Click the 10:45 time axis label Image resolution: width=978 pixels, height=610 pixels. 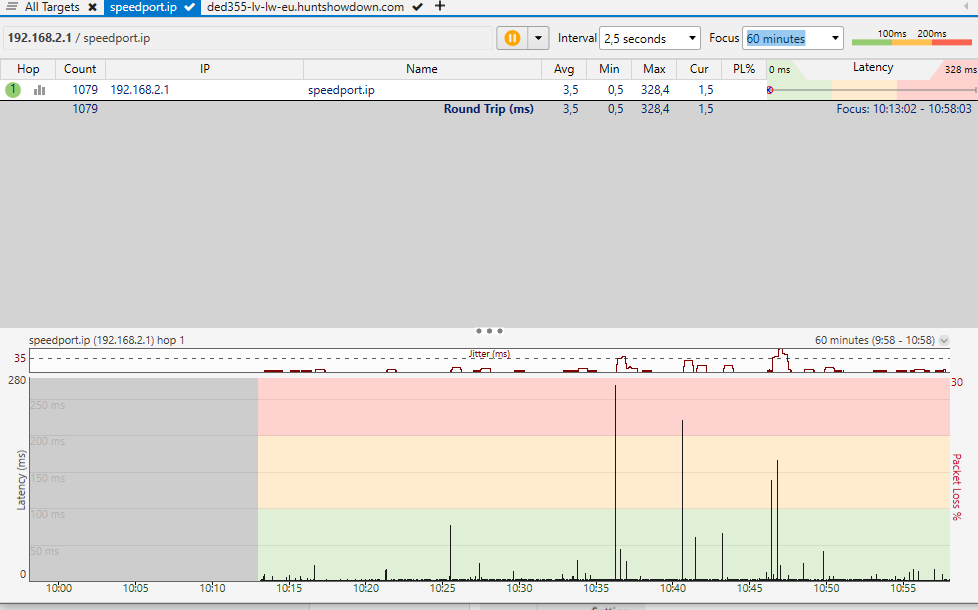[x=749, y=588]
